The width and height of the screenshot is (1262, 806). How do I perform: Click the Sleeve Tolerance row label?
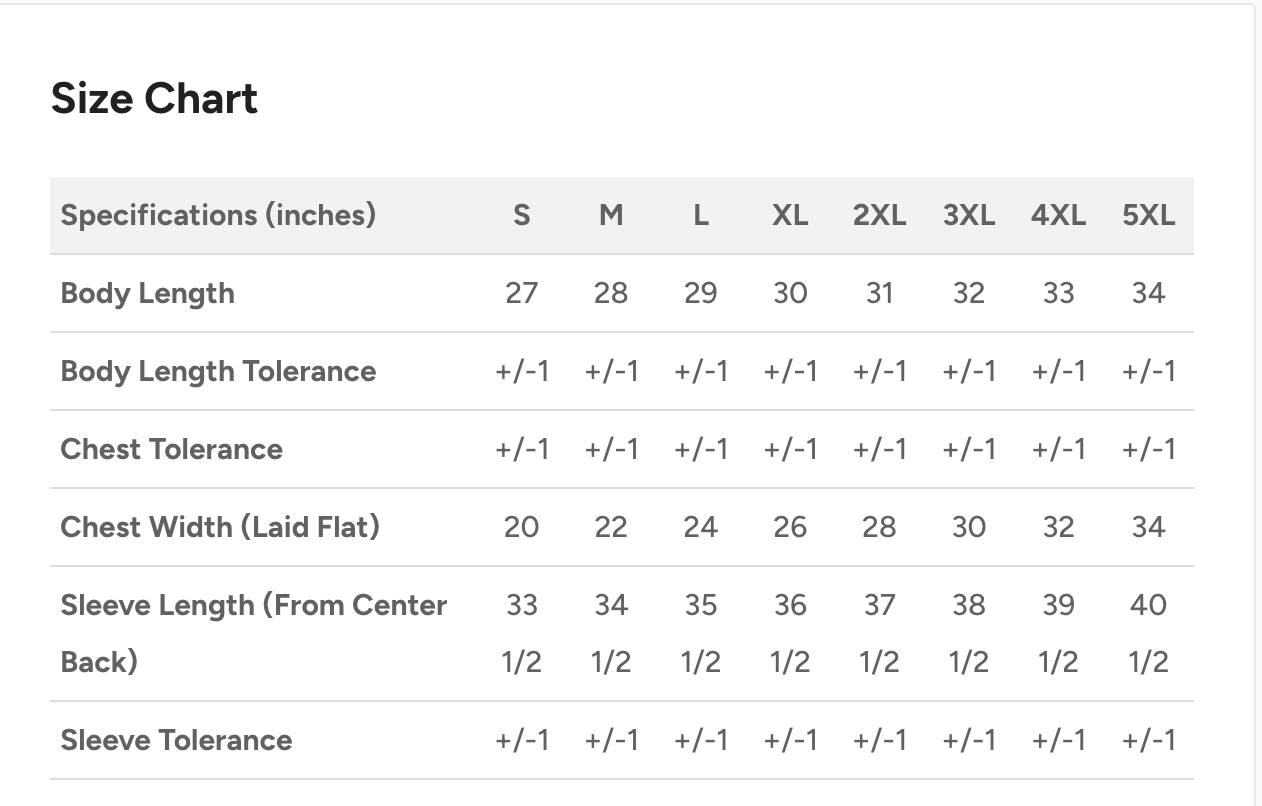point(176,740)
